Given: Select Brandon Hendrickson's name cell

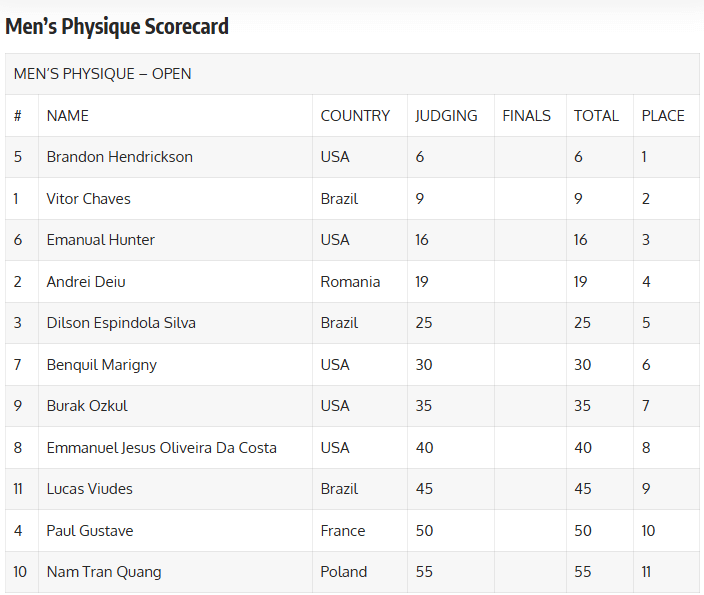Looking at the screenshot, I should [120, 157].
